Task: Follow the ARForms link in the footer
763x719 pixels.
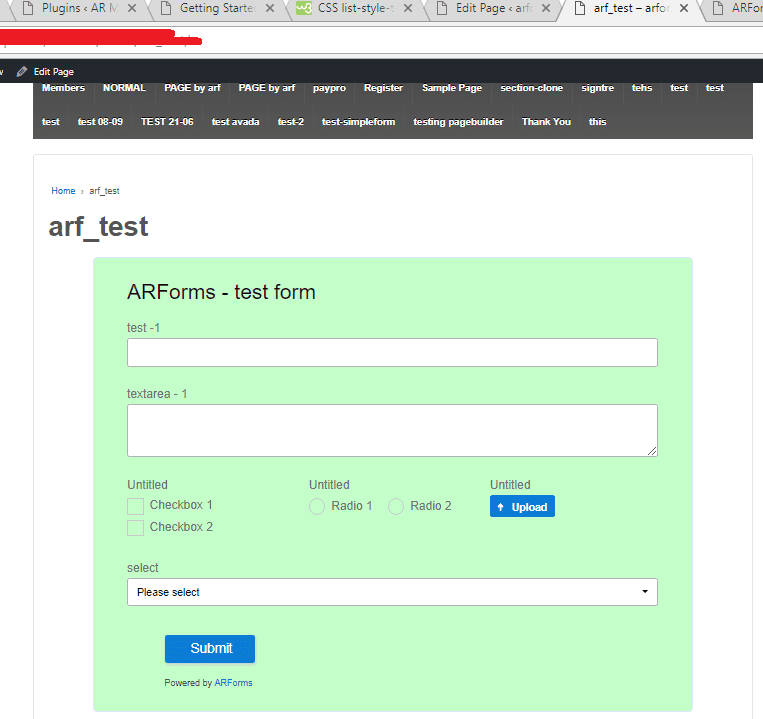Action: point(233,683)
